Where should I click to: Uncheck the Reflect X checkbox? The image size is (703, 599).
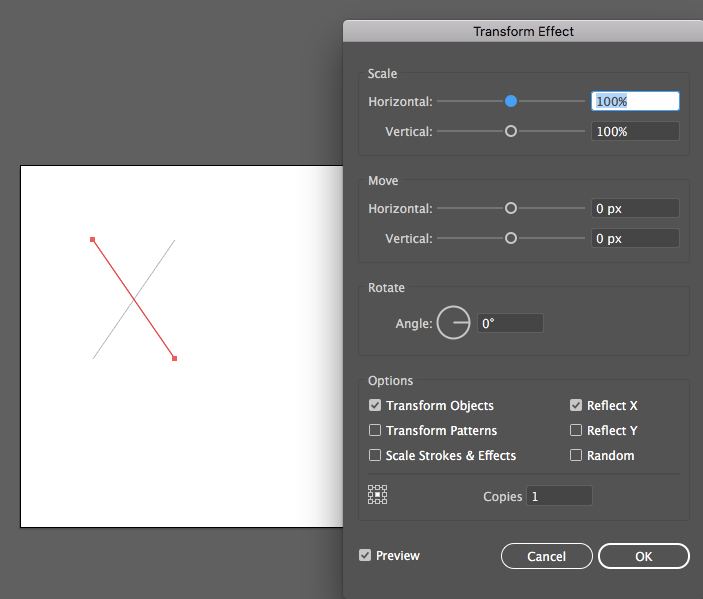pyautogui.click(x=576, y=405)
